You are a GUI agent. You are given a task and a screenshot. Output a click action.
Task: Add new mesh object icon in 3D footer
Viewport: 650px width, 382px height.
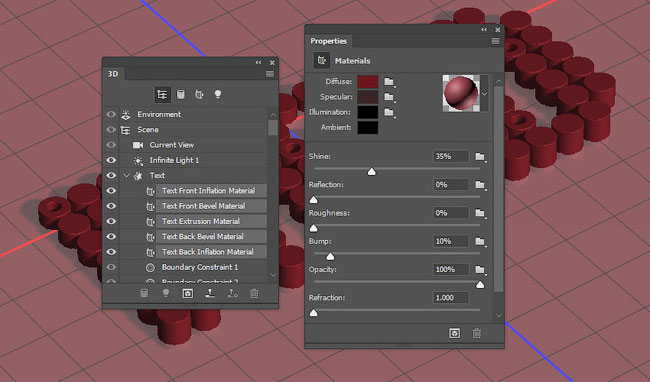click(144, 293)
